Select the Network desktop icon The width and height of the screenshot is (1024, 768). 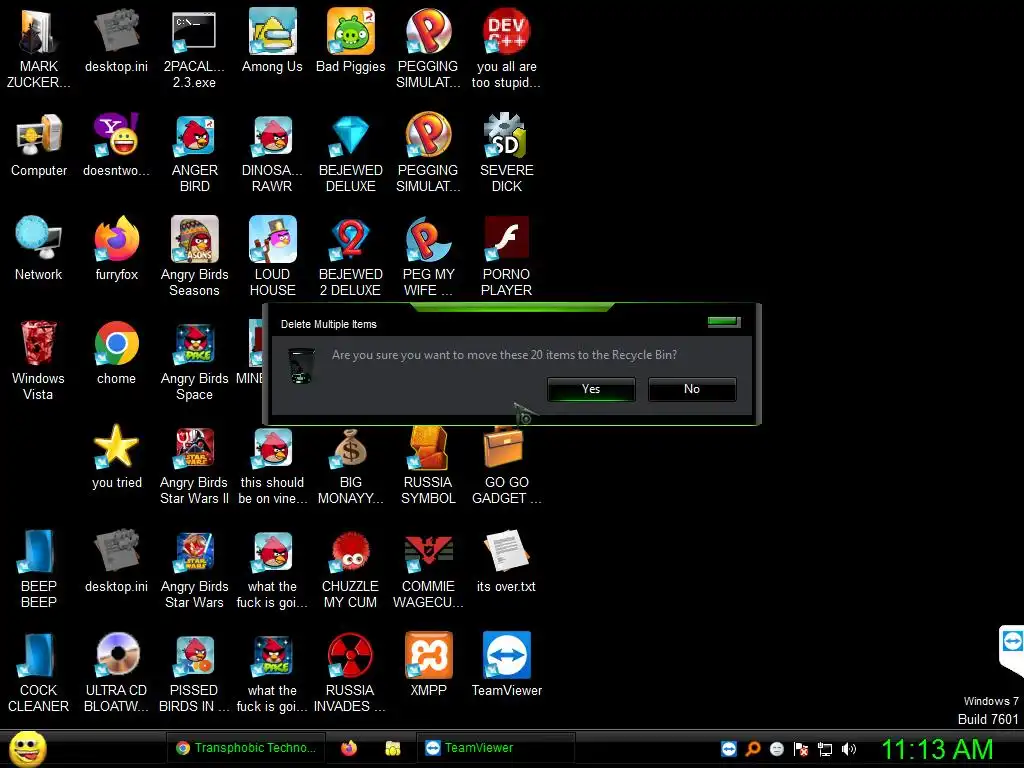[39, 249]
